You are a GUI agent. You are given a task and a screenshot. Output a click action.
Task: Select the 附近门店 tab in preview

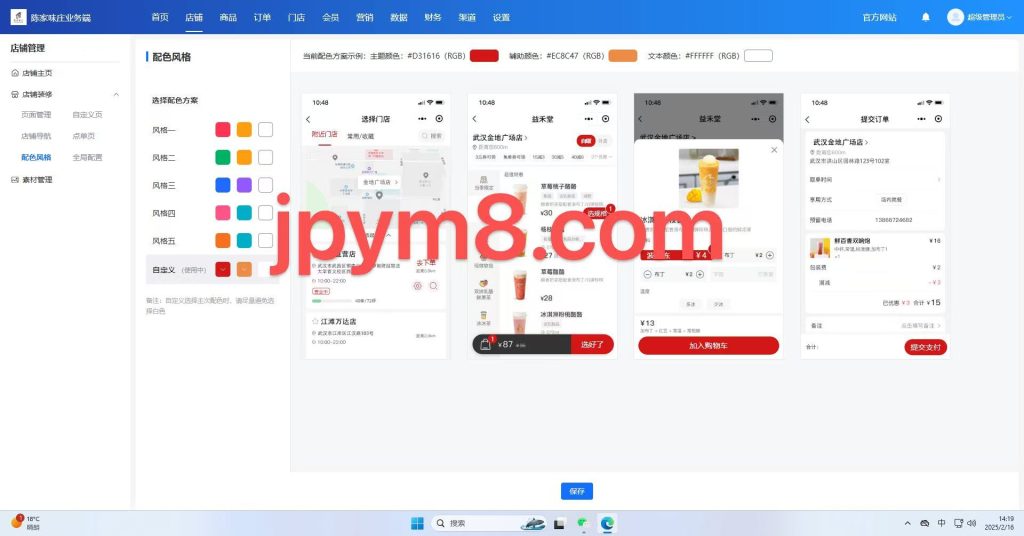click(324, 134)
